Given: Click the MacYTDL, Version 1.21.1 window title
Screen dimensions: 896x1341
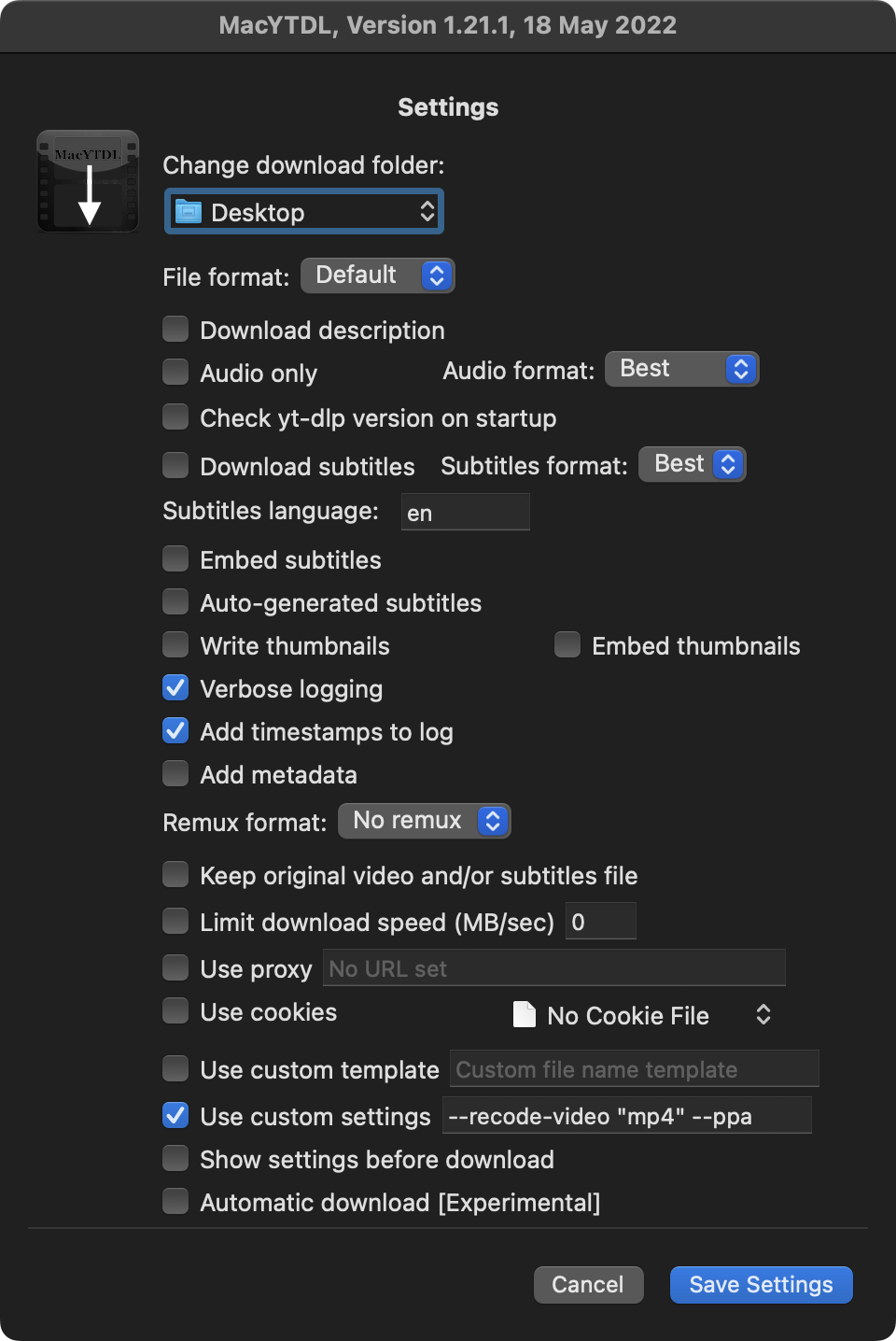Looking at the screenshot, I should click(x=448, y=25).
